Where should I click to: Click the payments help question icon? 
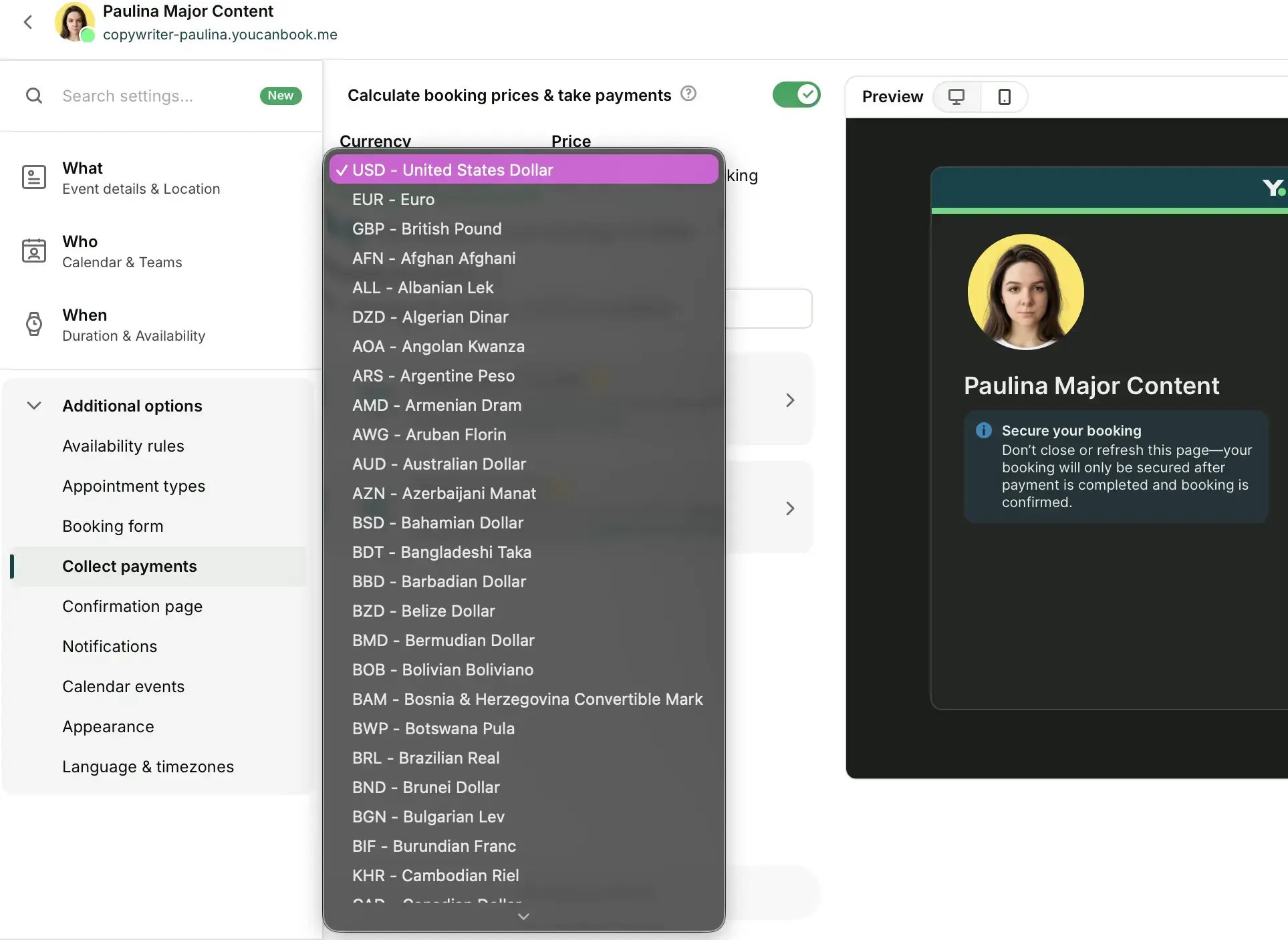(x=688, y=94)
